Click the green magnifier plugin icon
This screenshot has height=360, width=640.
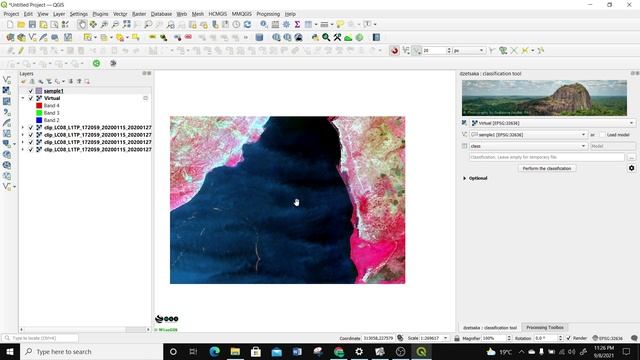click(x=326, y=38)
